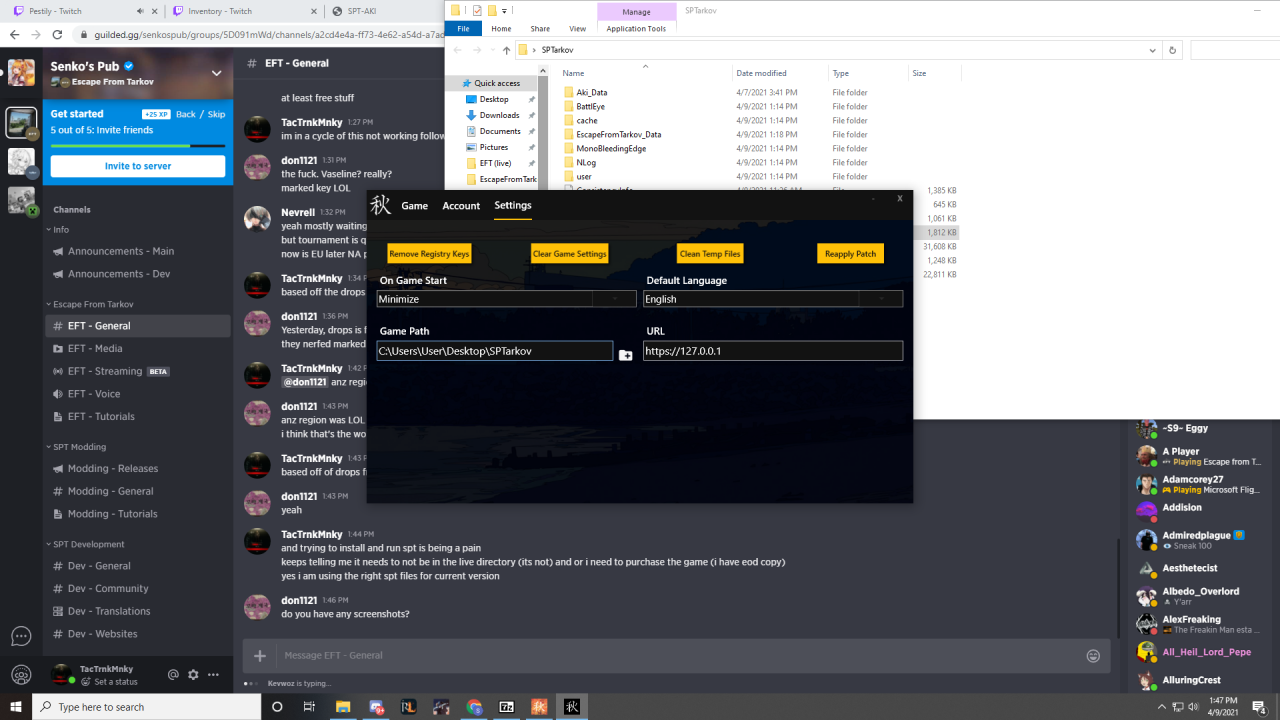Click Clean Temp Files button
This screenshot has width=1280, height=720.
tap(710, 254)
